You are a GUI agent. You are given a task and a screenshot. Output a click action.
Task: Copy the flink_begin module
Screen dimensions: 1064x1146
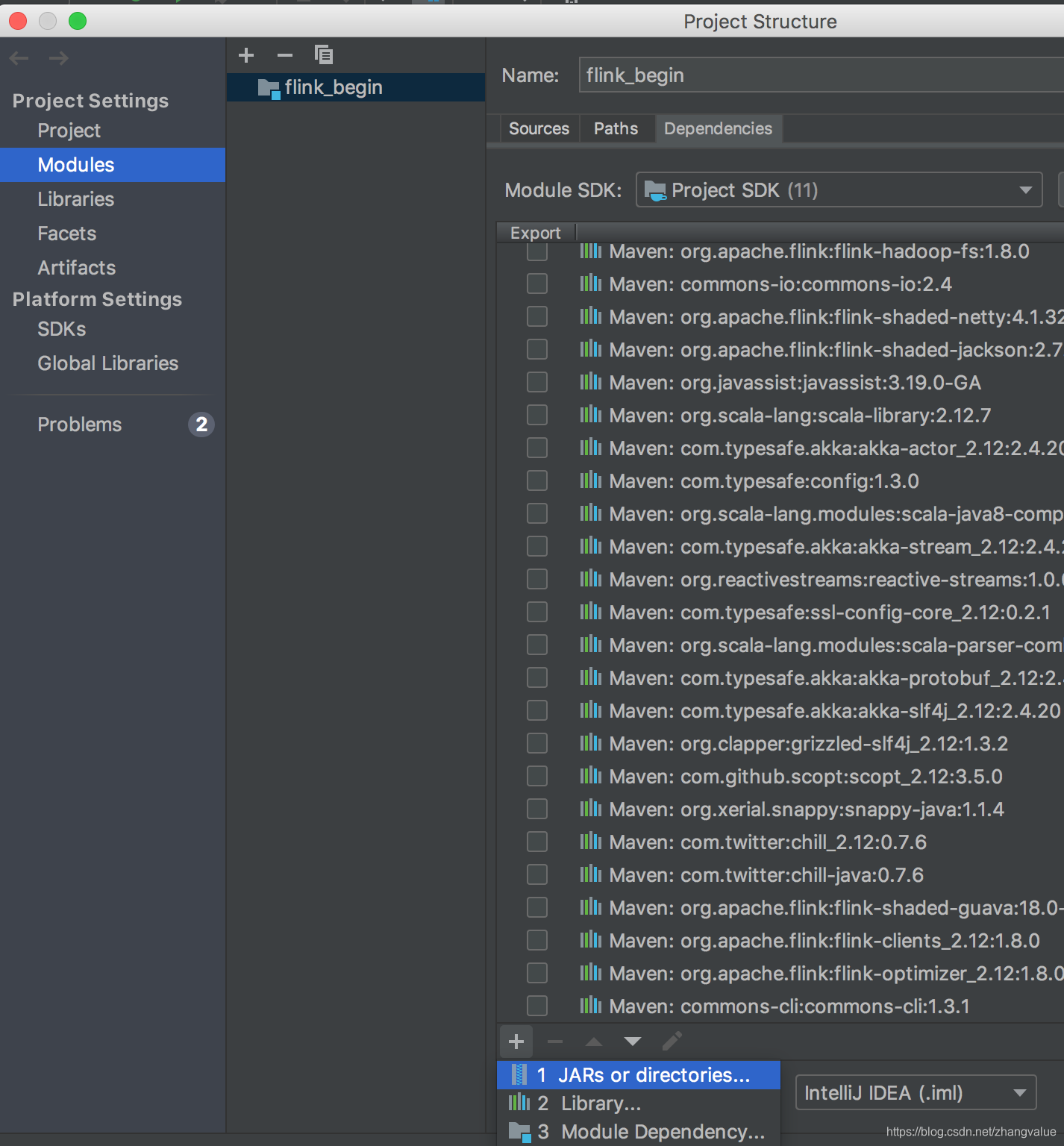322,55
